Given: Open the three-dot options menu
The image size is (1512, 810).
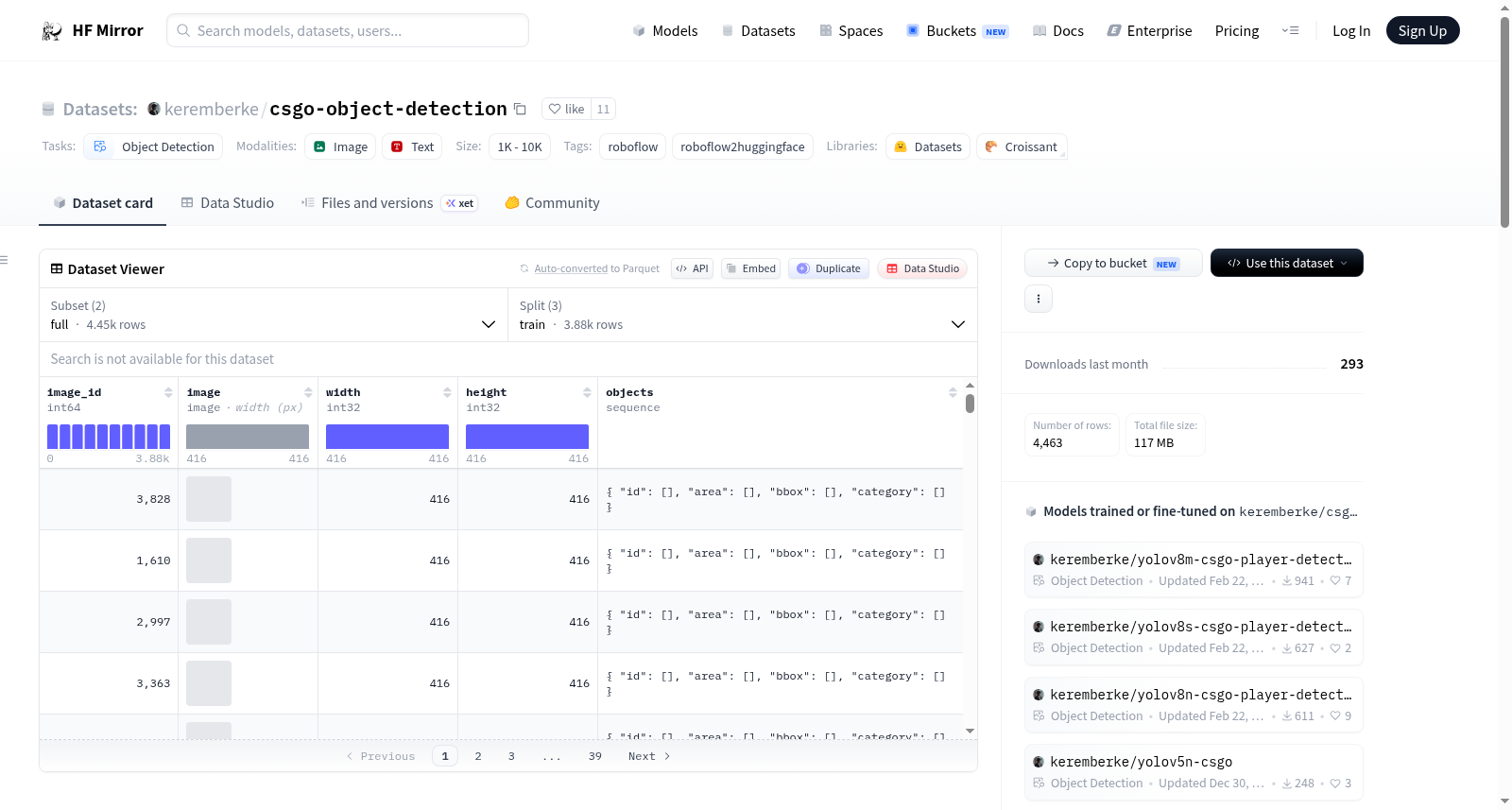Looking at the screenshot, I should point(1039,299).
